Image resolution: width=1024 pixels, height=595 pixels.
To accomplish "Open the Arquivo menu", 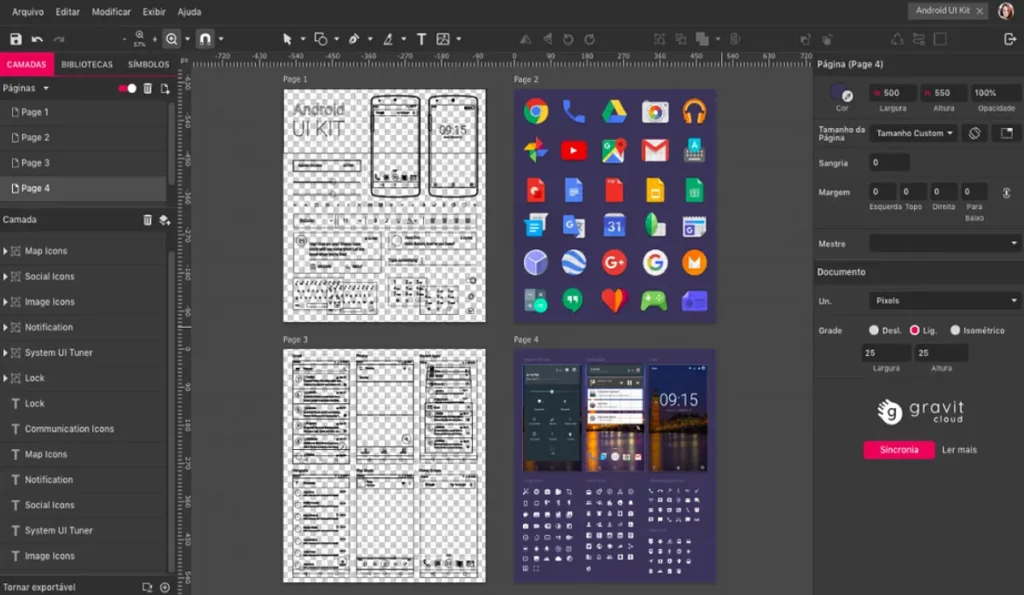I will 27,12.
